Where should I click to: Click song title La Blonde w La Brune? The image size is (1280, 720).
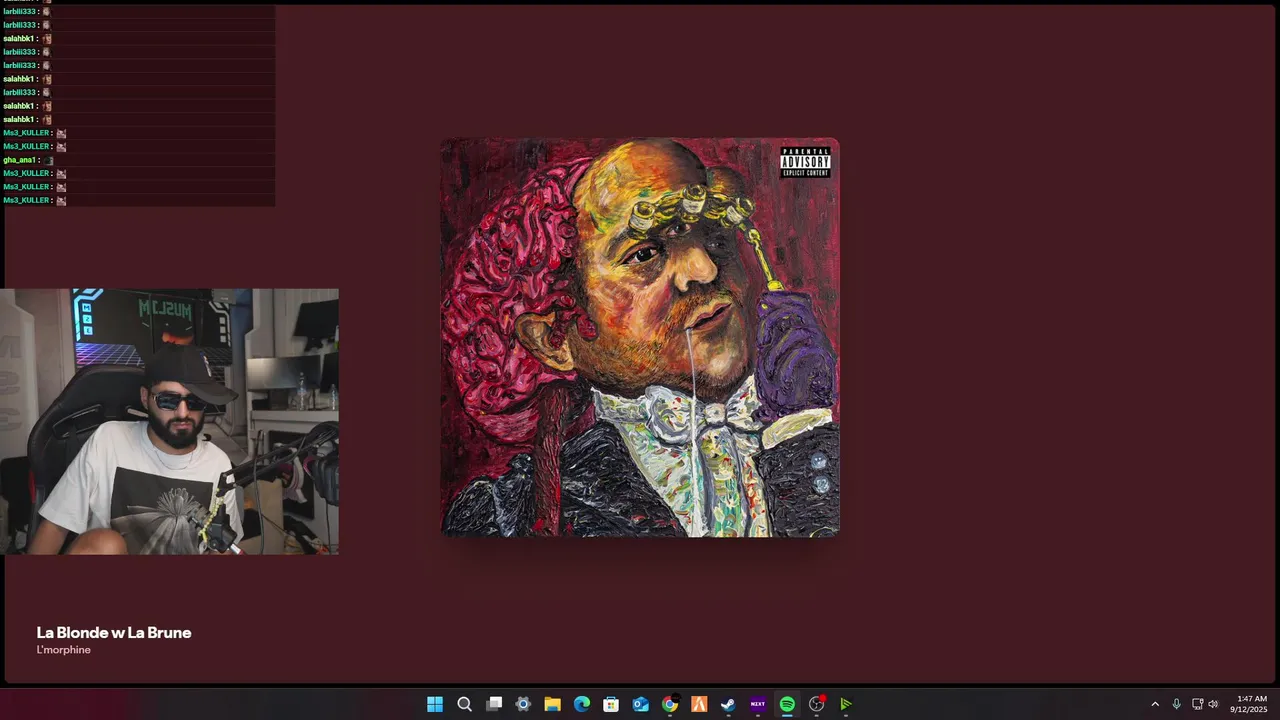point(114,633)
